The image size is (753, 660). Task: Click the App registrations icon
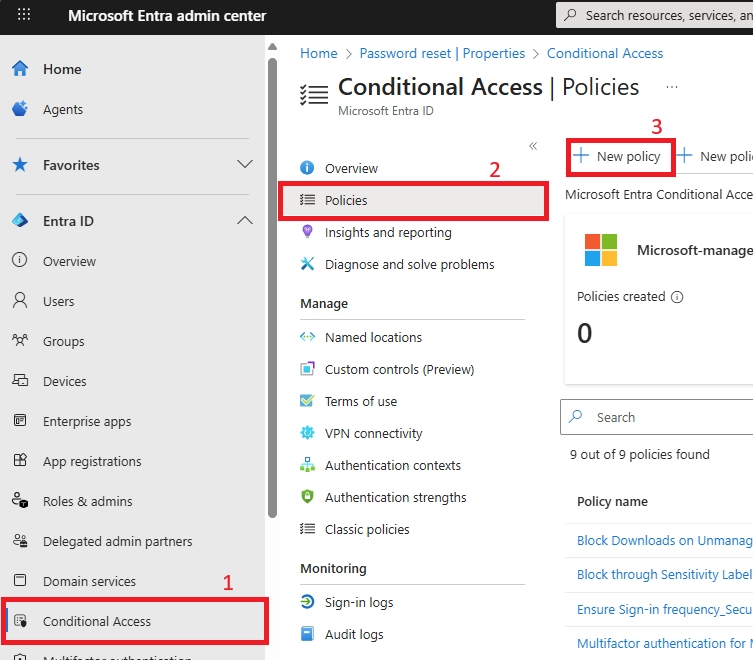20,460
